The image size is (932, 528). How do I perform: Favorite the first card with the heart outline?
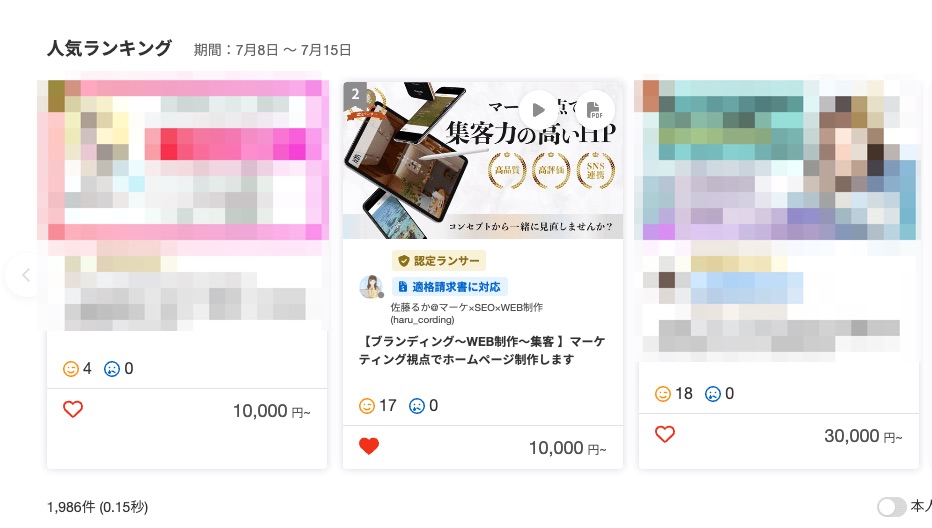73,409
